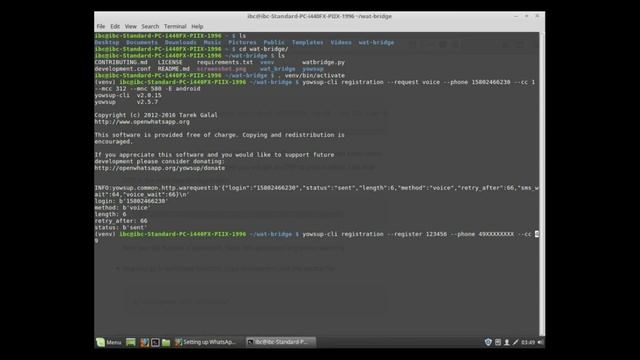Click the 'Downloads' directory name
The image size is (640, 360).
pos(181,42)
